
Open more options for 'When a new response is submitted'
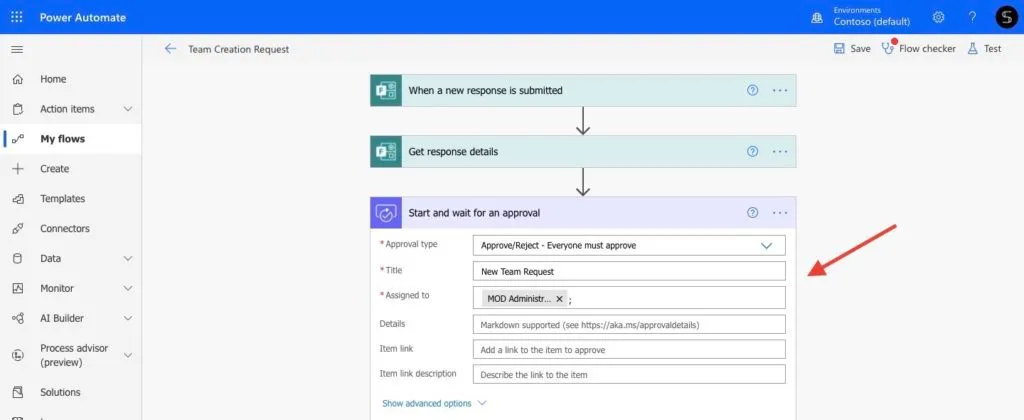coord(780,90)
